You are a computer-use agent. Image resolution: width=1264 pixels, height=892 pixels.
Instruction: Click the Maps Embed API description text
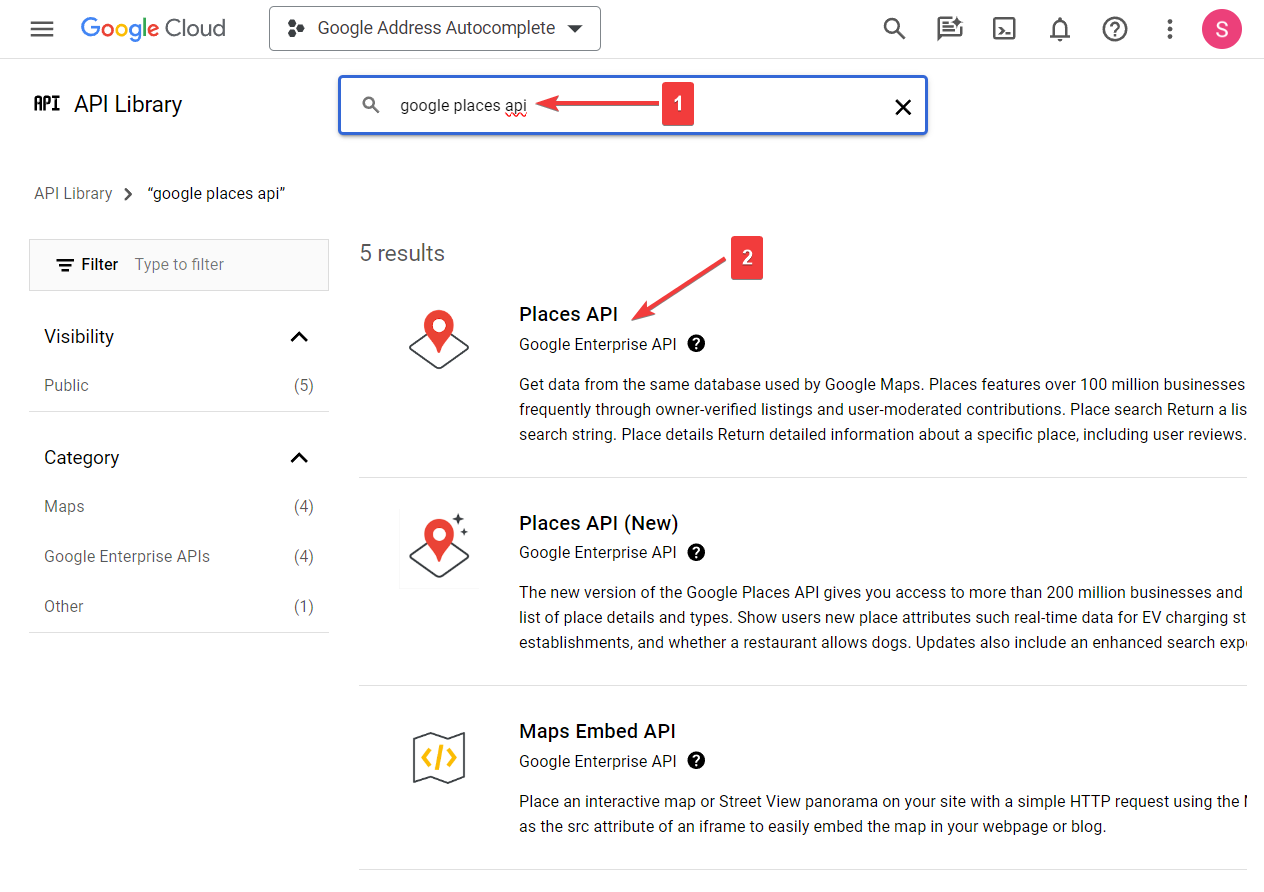pos(883,815)
